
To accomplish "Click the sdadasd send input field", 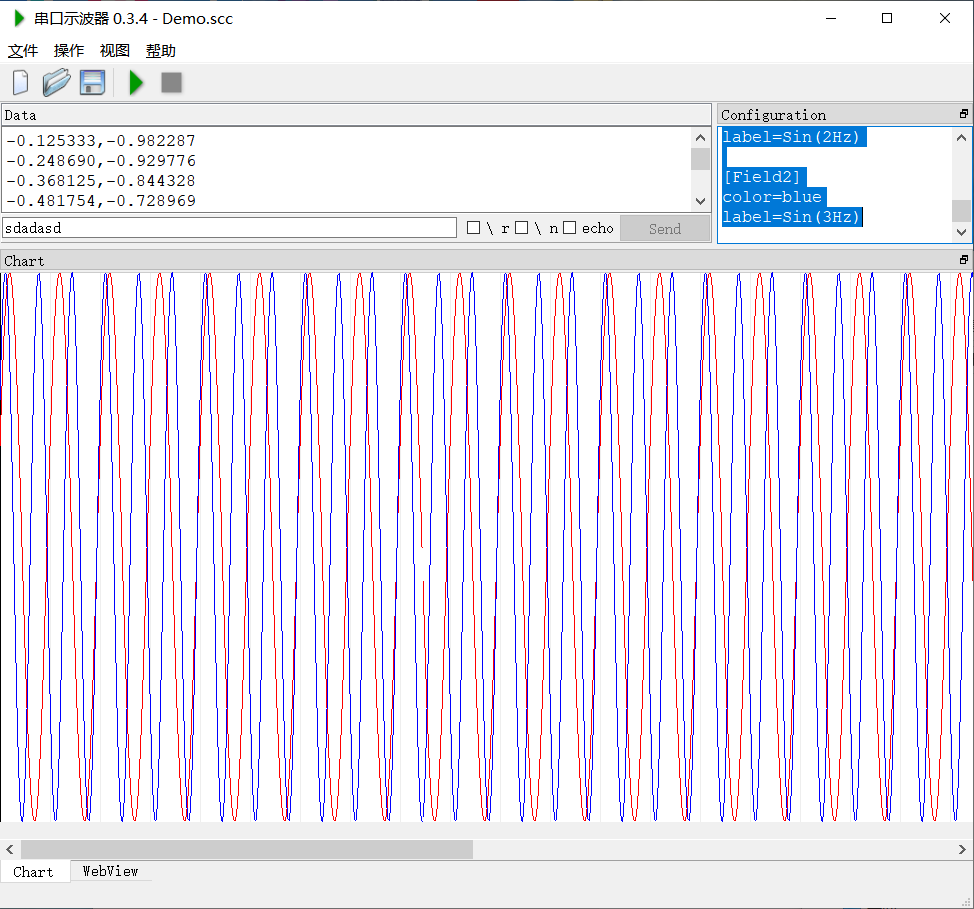I will [229, 228].
